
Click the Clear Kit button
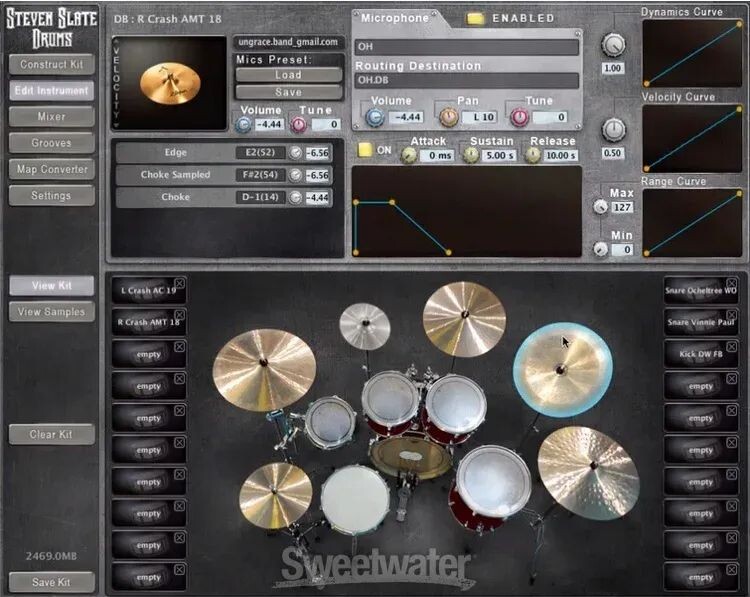(52, 434)
